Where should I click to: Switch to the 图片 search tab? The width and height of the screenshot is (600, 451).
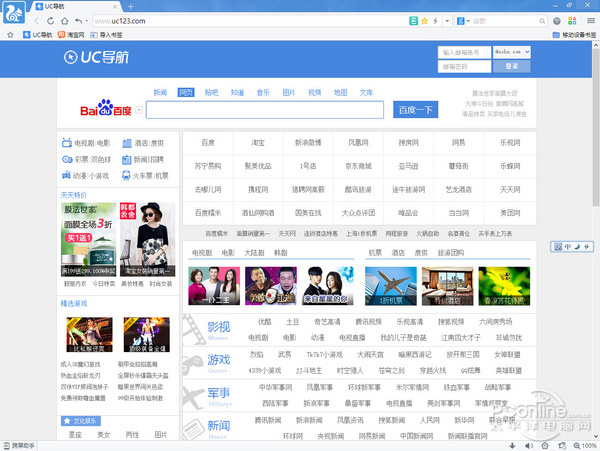(289, 92)
